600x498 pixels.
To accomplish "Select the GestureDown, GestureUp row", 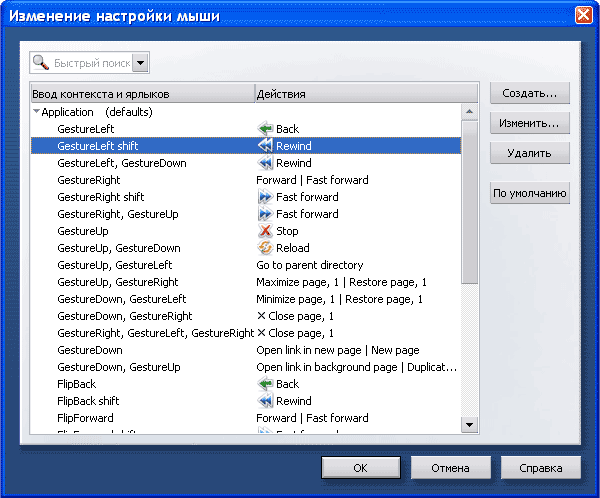I will click(x=246, y=367).
